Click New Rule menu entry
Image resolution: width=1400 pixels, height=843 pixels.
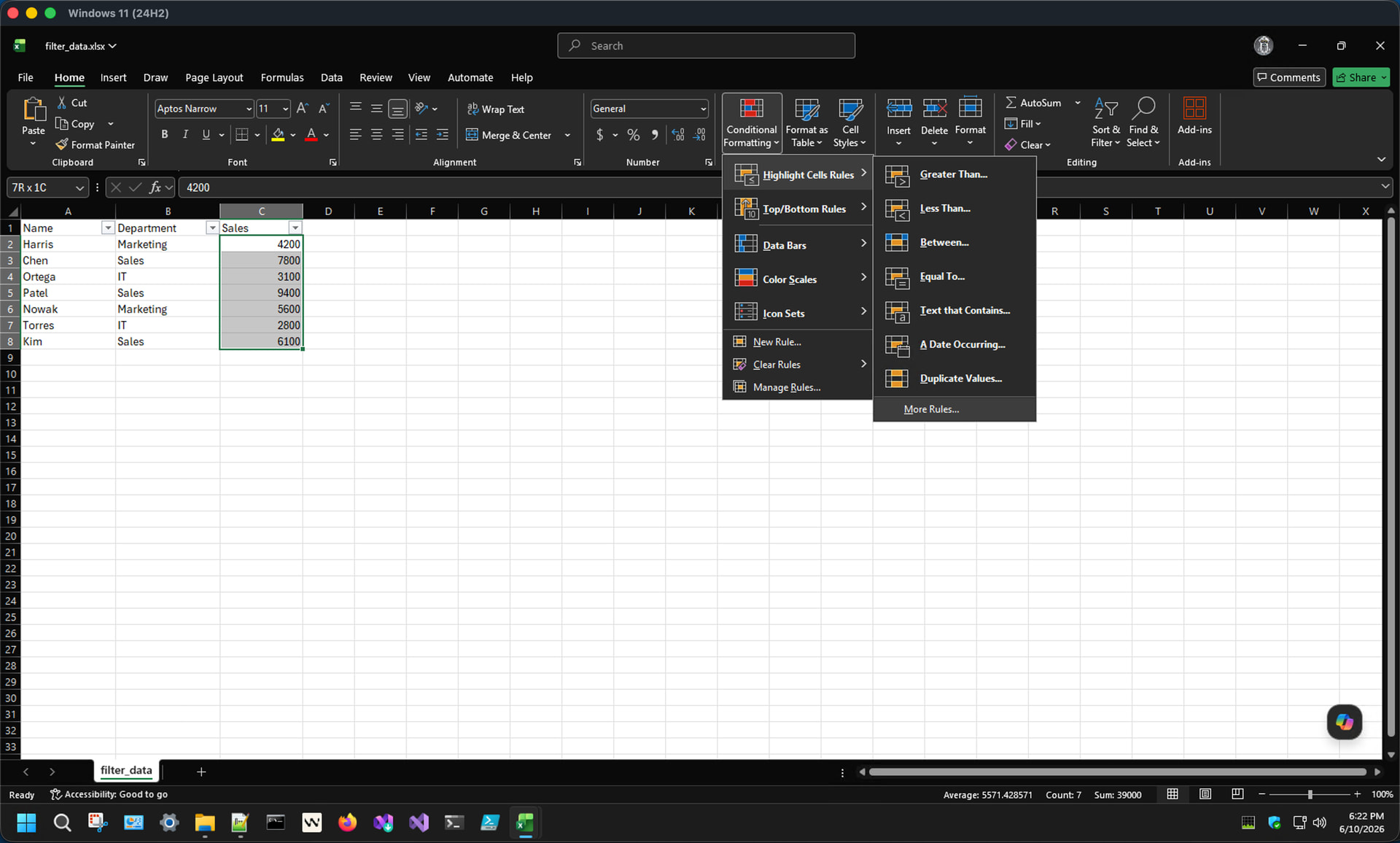pos(798,342)
